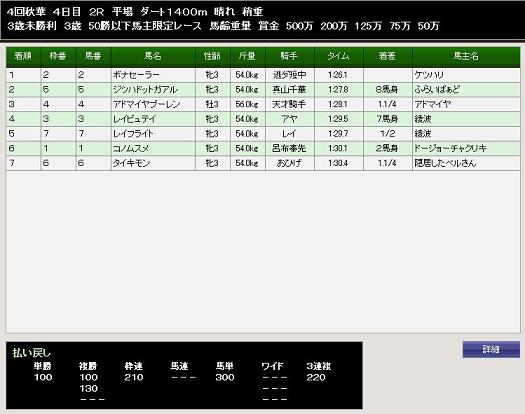The height and width of the screenshot is (414, 525).
Task: Select owner name ドージョーチャクリキ
Action: 450,148
